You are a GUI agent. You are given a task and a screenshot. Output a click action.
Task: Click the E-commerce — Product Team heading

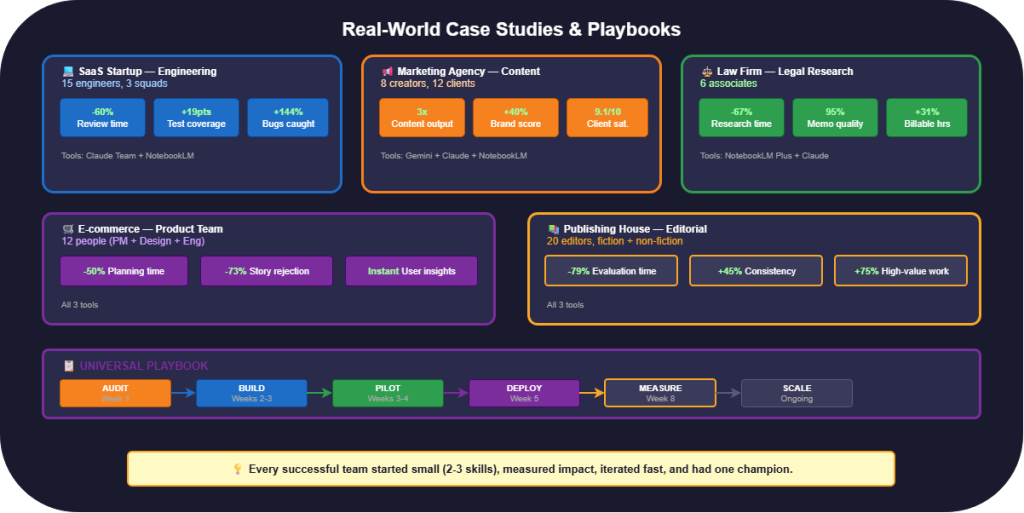[150, 229]
